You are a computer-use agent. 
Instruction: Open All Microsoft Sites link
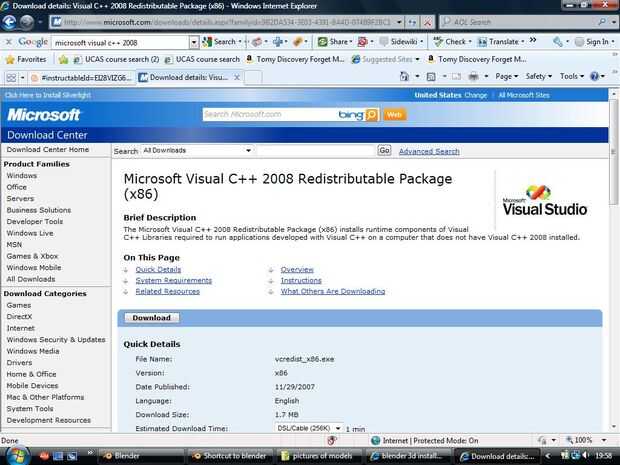(x=524, y=95)
